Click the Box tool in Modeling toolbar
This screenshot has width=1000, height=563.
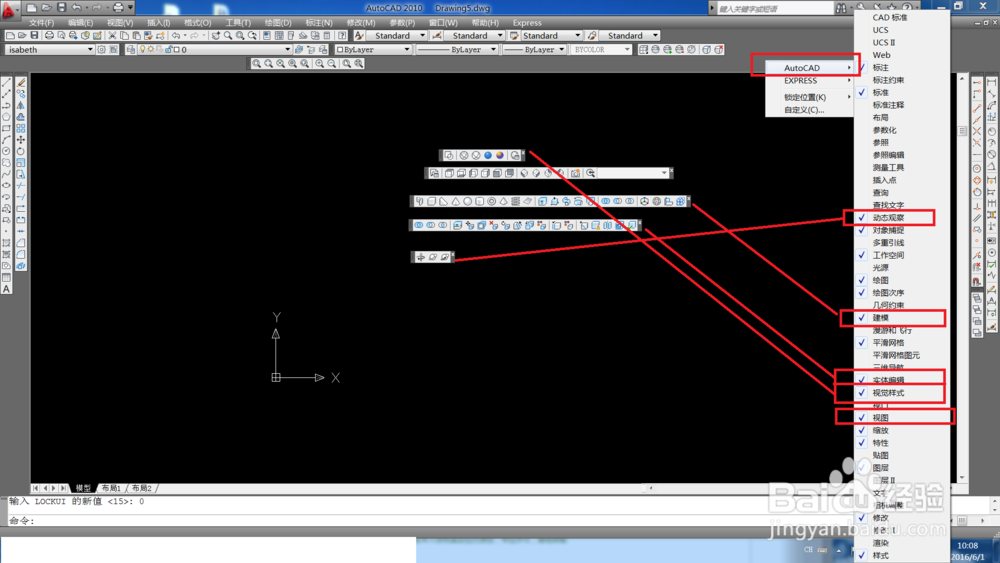[431, 201]
